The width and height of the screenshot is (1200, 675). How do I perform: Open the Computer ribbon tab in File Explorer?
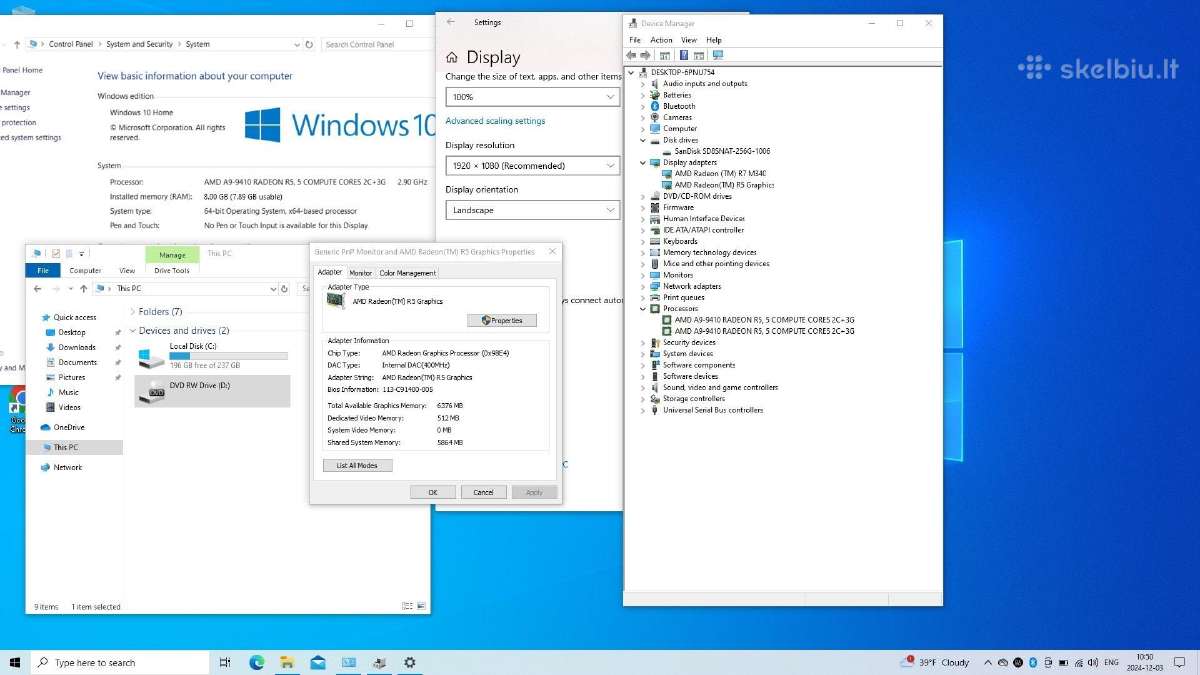(85, 270)
